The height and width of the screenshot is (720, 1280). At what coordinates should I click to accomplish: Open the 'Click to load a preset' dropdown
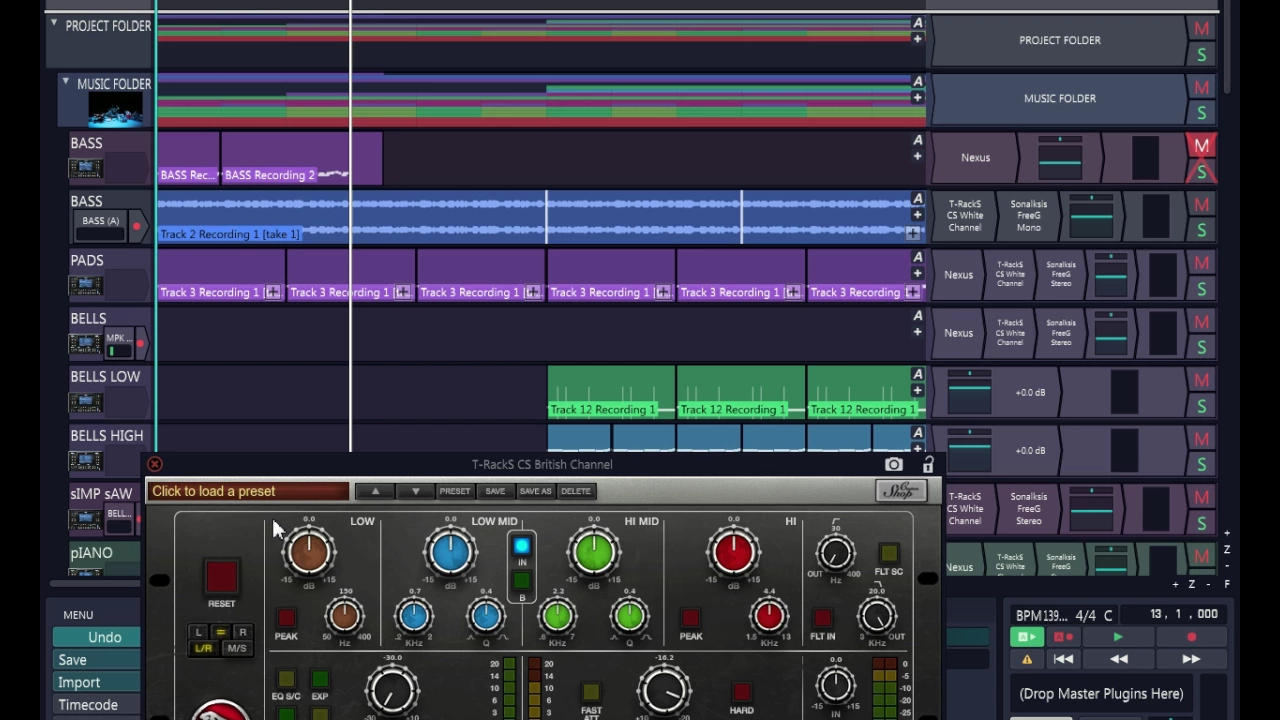point(248,491)
